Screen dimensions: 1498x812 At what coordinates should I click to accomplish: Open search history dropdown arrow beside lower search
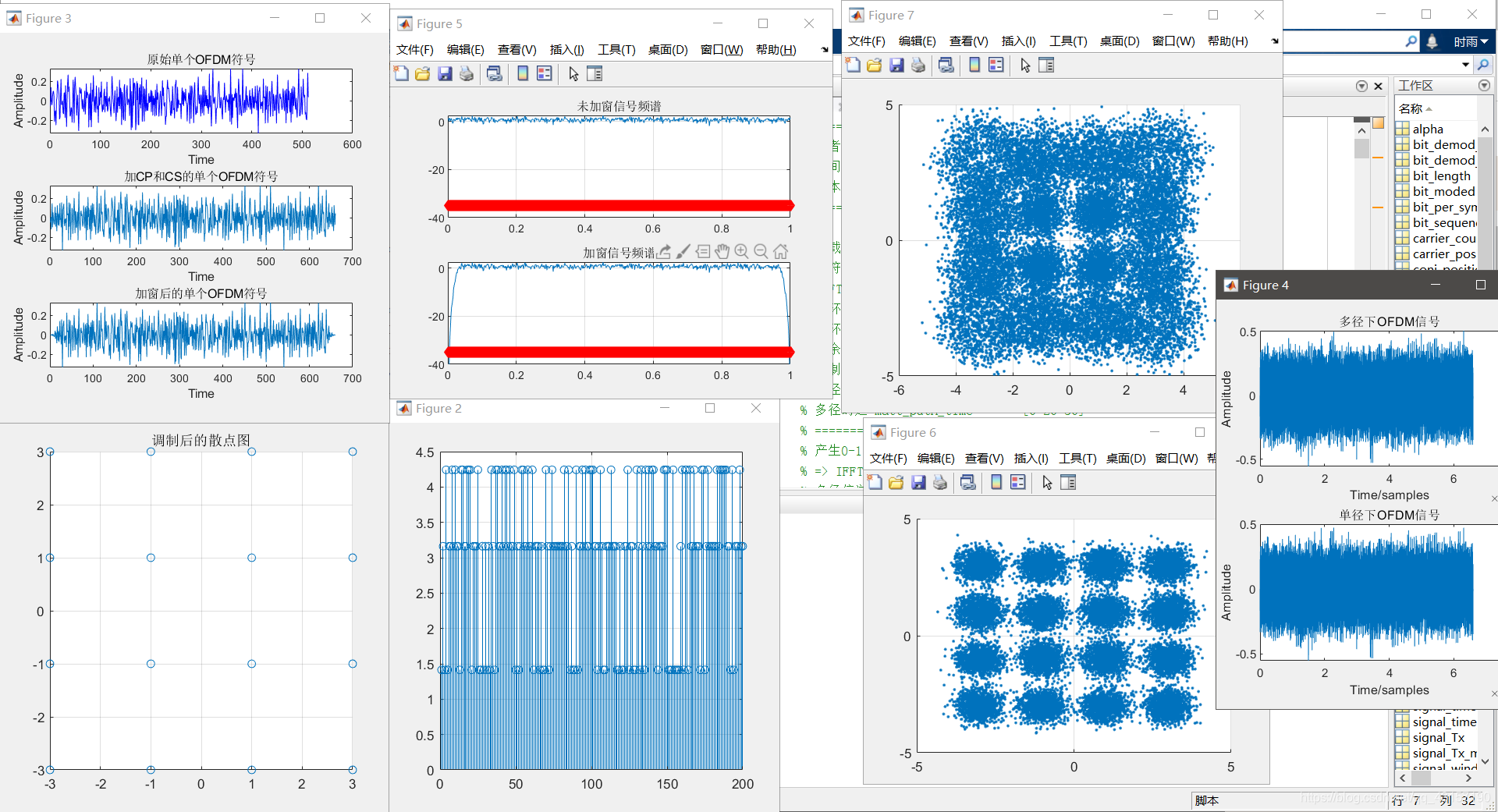pyautogui.click(x=1465, y=64)
